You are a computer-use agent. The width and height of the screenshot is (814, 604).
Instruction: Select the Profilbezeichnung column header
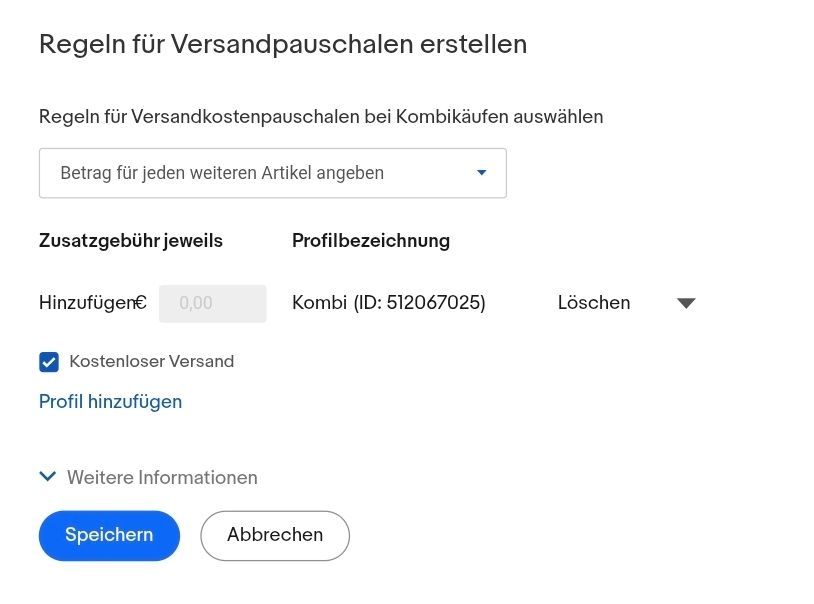click(x=371, y=240)
